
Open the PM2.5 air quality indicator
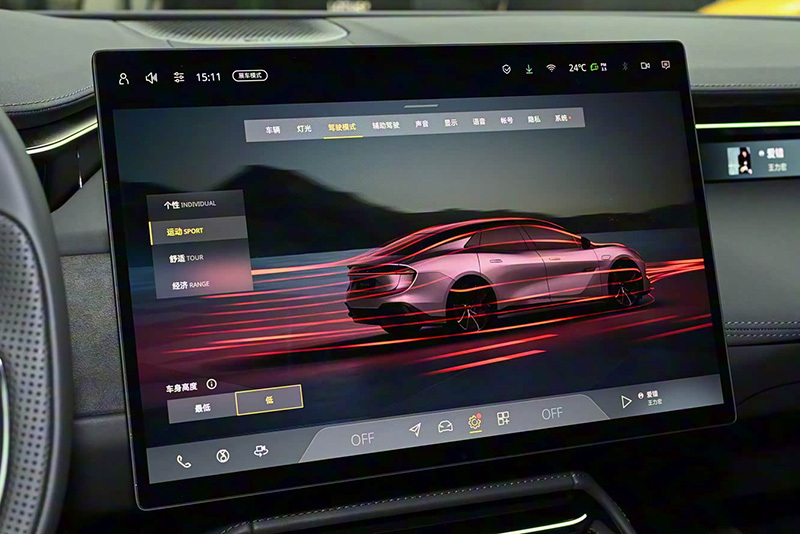click(x=599, y=67)
